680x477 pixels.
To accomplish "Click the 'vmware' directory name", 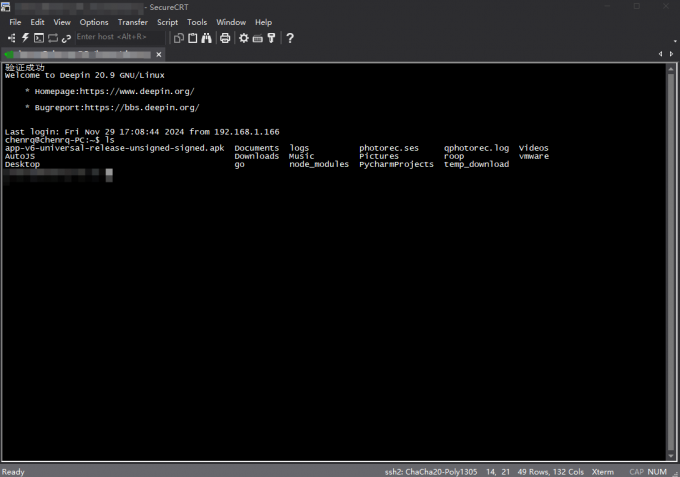I will click(534, 156).
